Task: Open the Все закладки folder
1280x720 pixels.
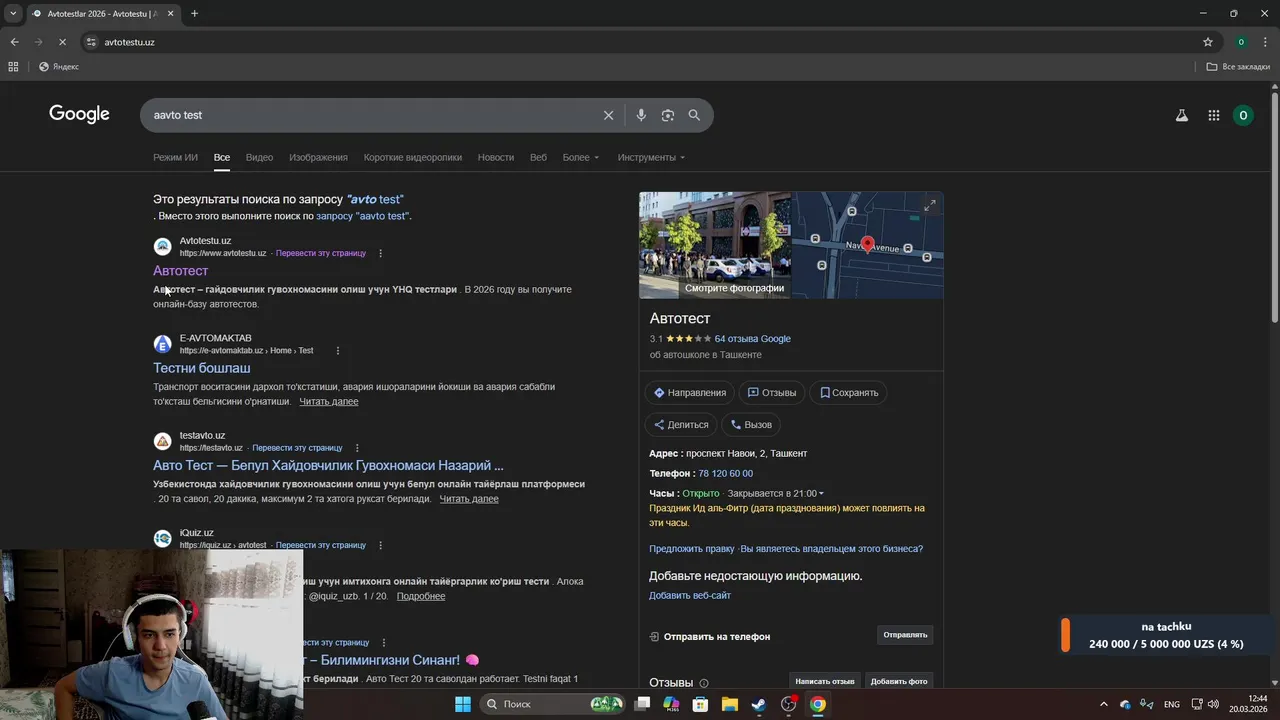Action: click(1238, 67)
